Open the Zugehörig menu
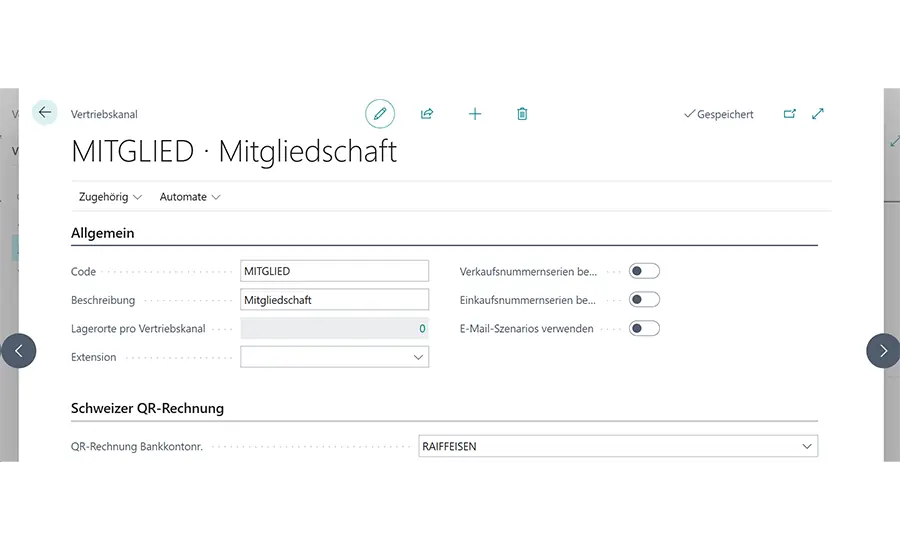 coord(110,197)
